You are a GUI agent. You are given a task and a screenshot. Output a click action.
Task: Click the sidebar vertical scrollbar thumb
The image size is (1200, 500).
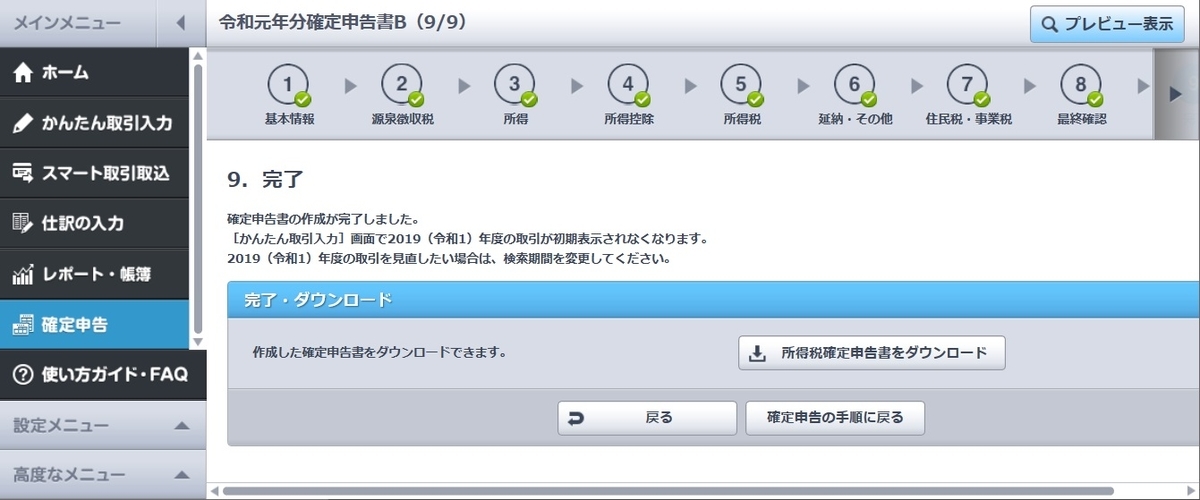point(198,197)
